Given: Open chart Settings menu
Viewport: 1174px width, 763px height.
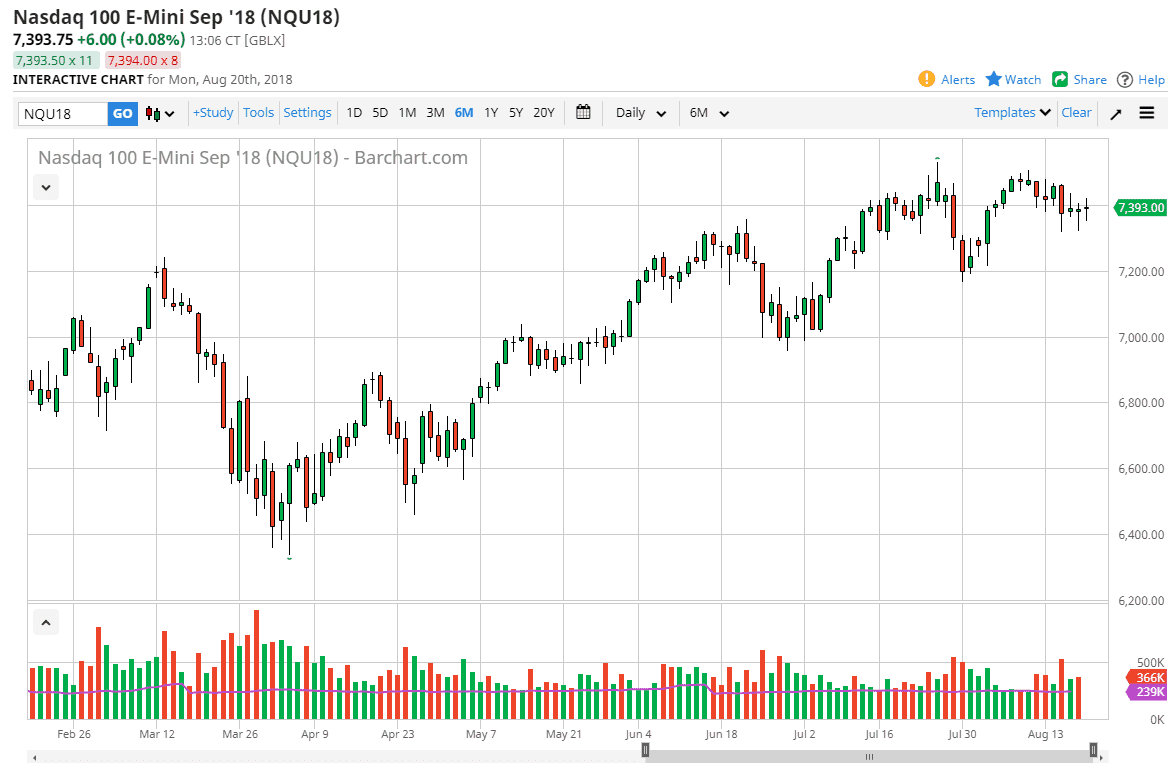Looking at the screenshot, I should coord(307,112).
